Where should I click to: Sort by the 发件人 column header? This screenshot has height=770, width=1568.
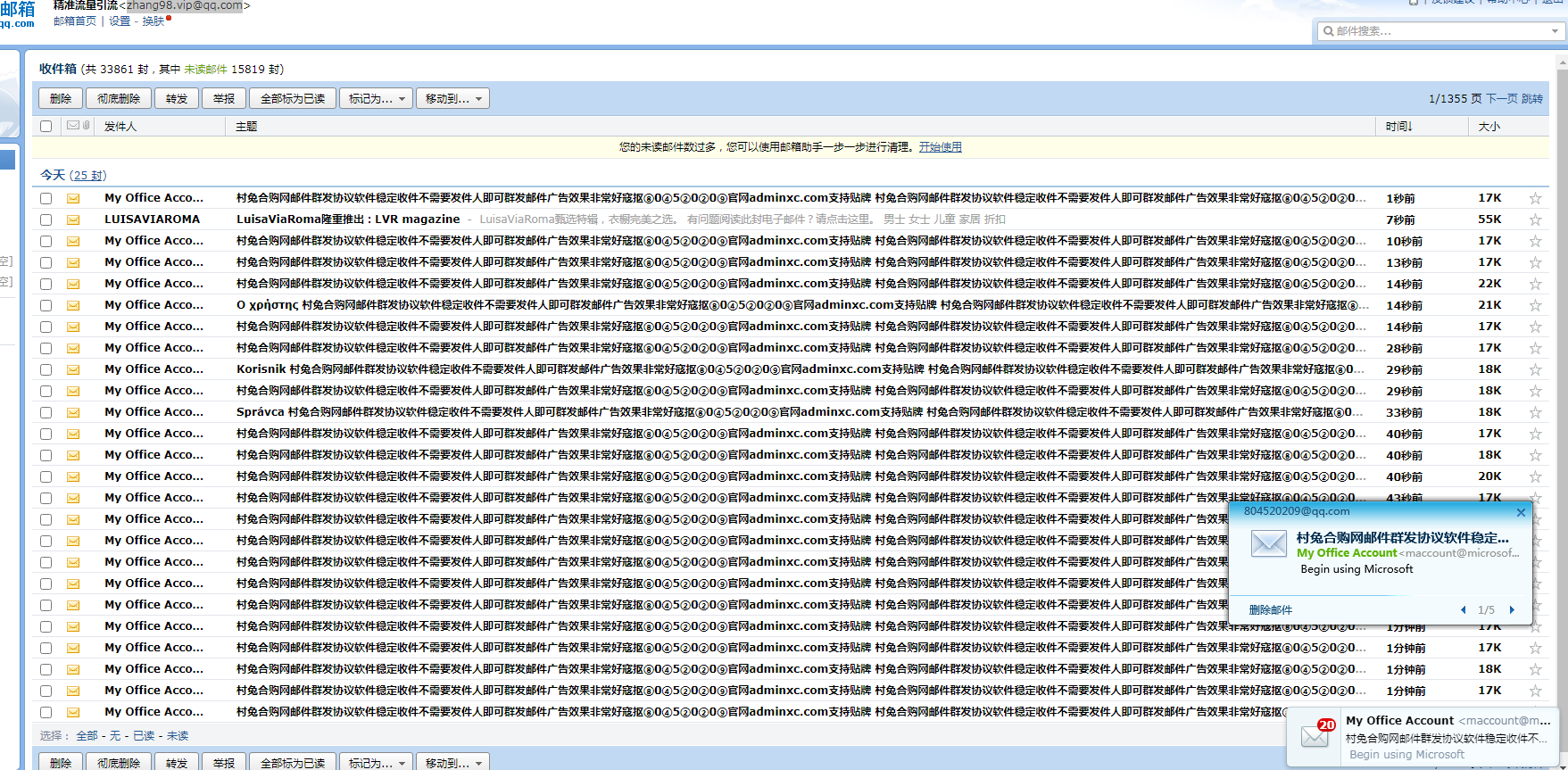click(120, 127)
